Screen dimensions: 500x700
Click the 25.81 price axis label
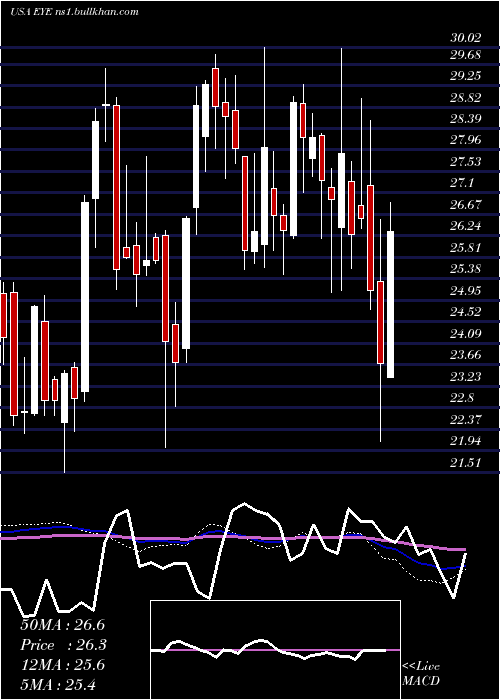(466, 248)
